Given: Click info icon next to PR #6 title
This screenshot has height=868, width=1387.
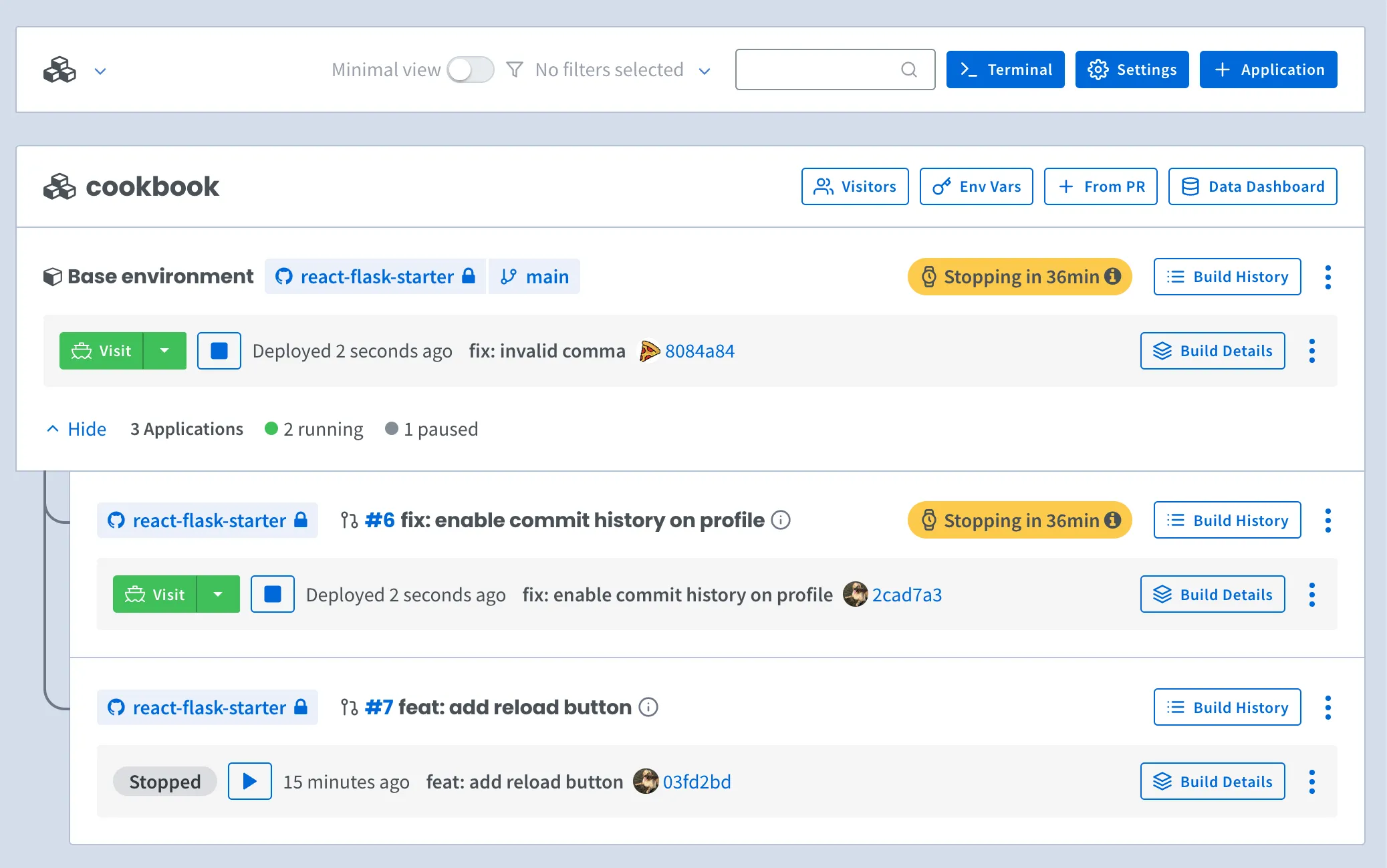Looking at the screenshot, I should [x=781, y=520].
